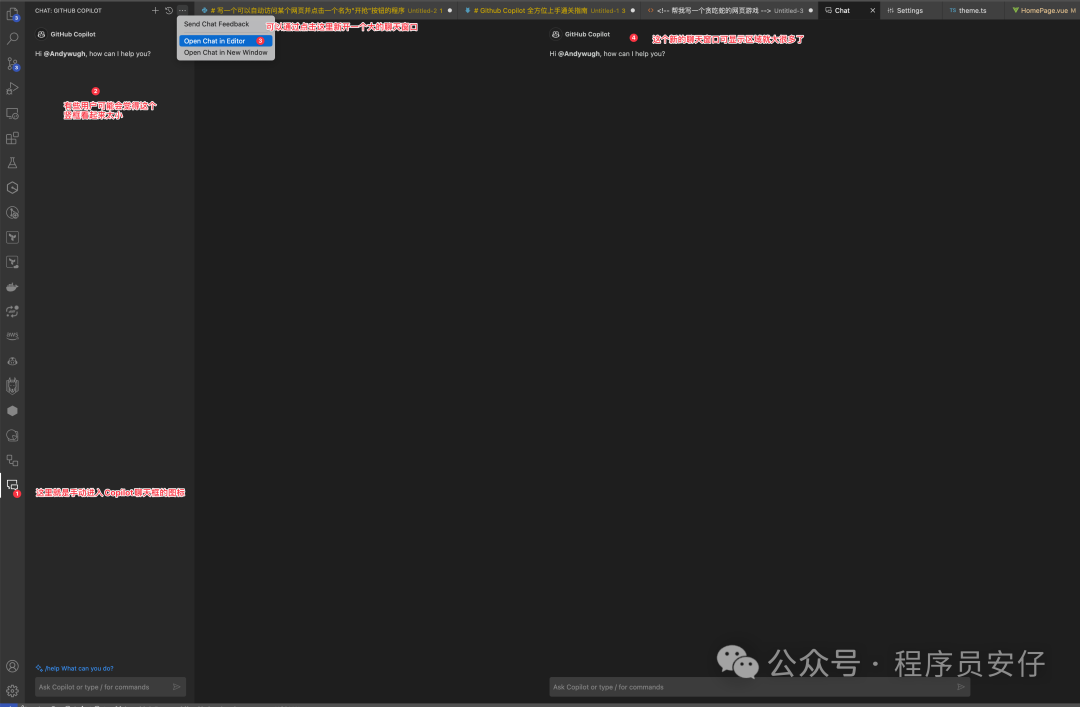The width and height of the screenshot is (1080, 707).
Task: Open chat panel more actions ellipsis
Action: coord(183,10)
